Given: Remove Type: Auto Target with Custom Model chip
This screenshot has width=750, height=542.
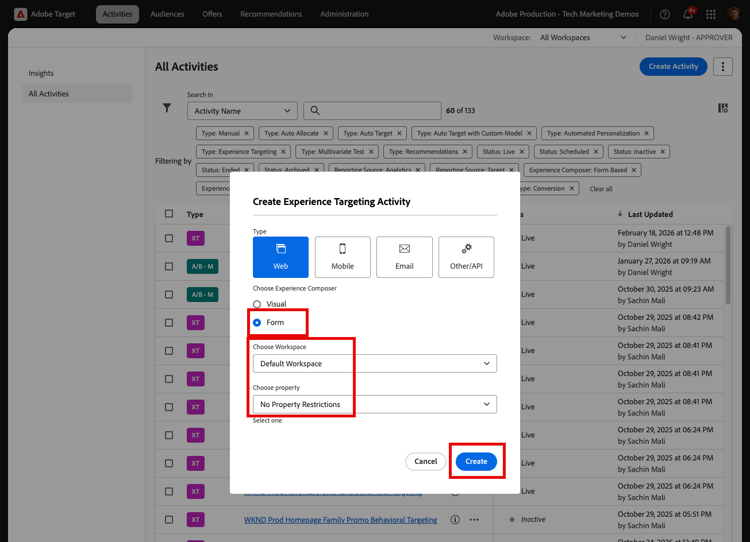Looking at the screenshot, I should 529,133.
